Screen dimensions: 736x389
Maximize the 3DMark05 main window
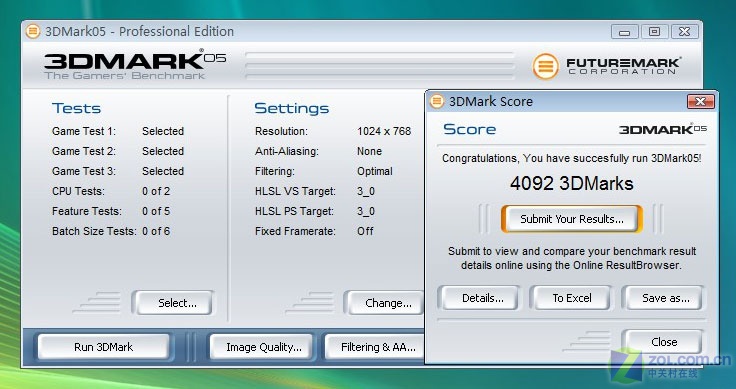(654, 32)
